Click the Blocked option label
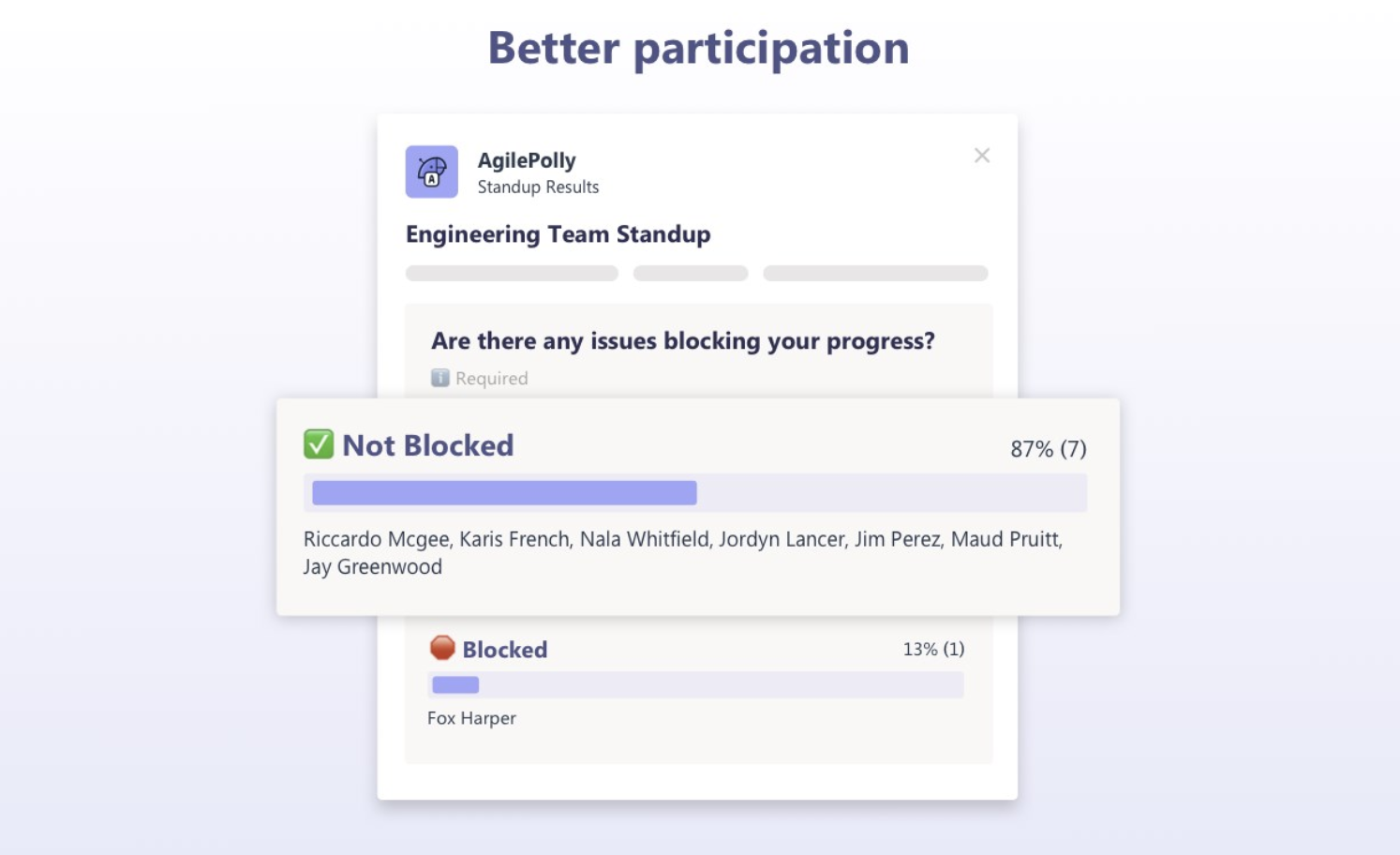This screenshot has height=855, width=1400. click(x=505, y=650)
